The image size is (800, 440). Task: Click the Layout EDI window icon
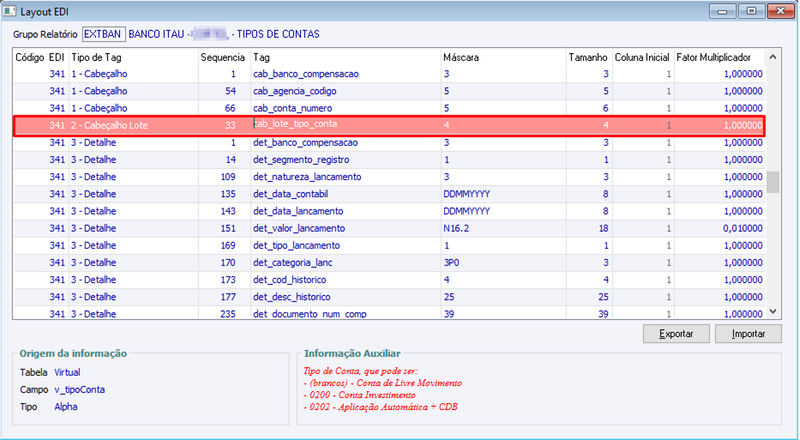tap(9, 11)
